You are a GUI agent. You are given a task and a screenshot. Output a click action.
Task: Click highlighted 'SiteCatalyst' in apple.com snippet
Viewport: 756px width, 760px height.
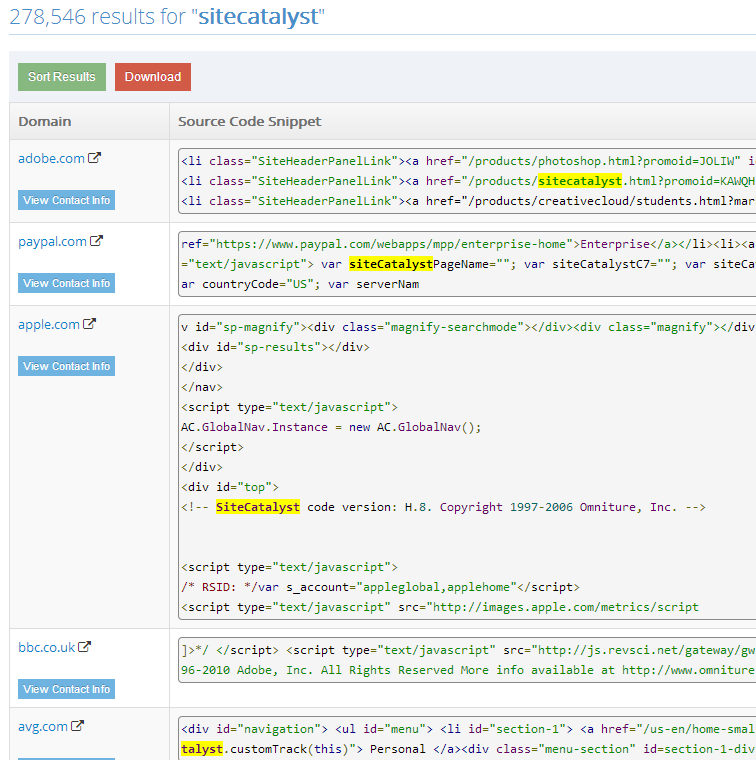point(258,507)
